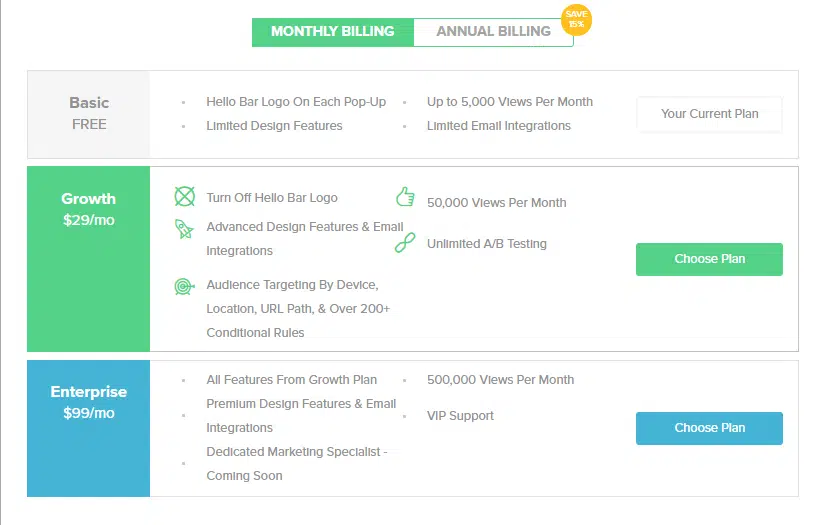Select the Basic FREE plan label
Image resolution: width=823 pixels, height=525 pixels.
89,113
